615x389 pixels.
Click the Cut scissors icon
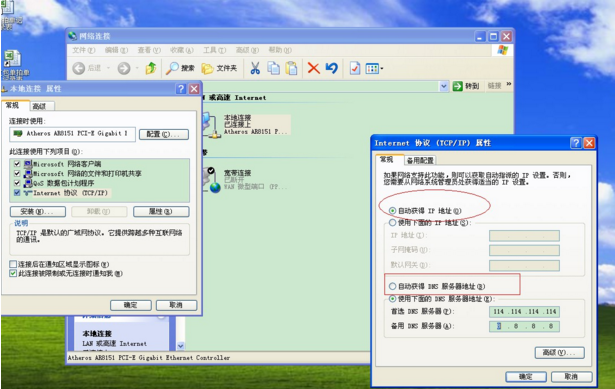point(255,68)
